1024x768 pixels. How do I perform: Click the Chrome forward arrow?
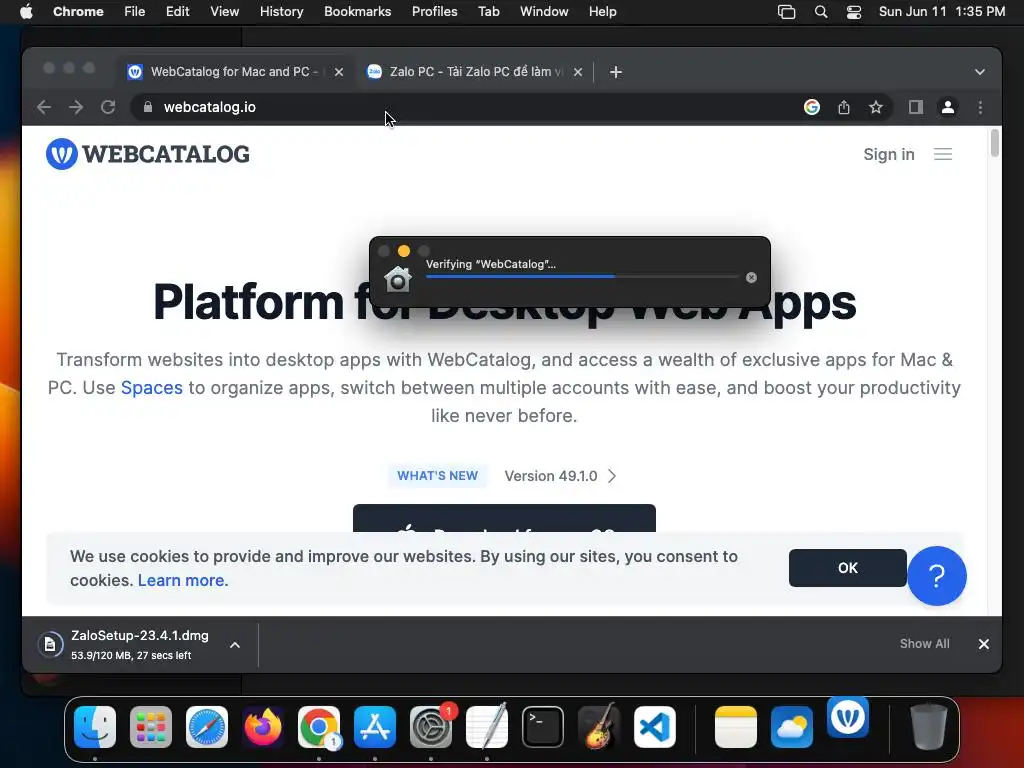(x=76, y=107)
